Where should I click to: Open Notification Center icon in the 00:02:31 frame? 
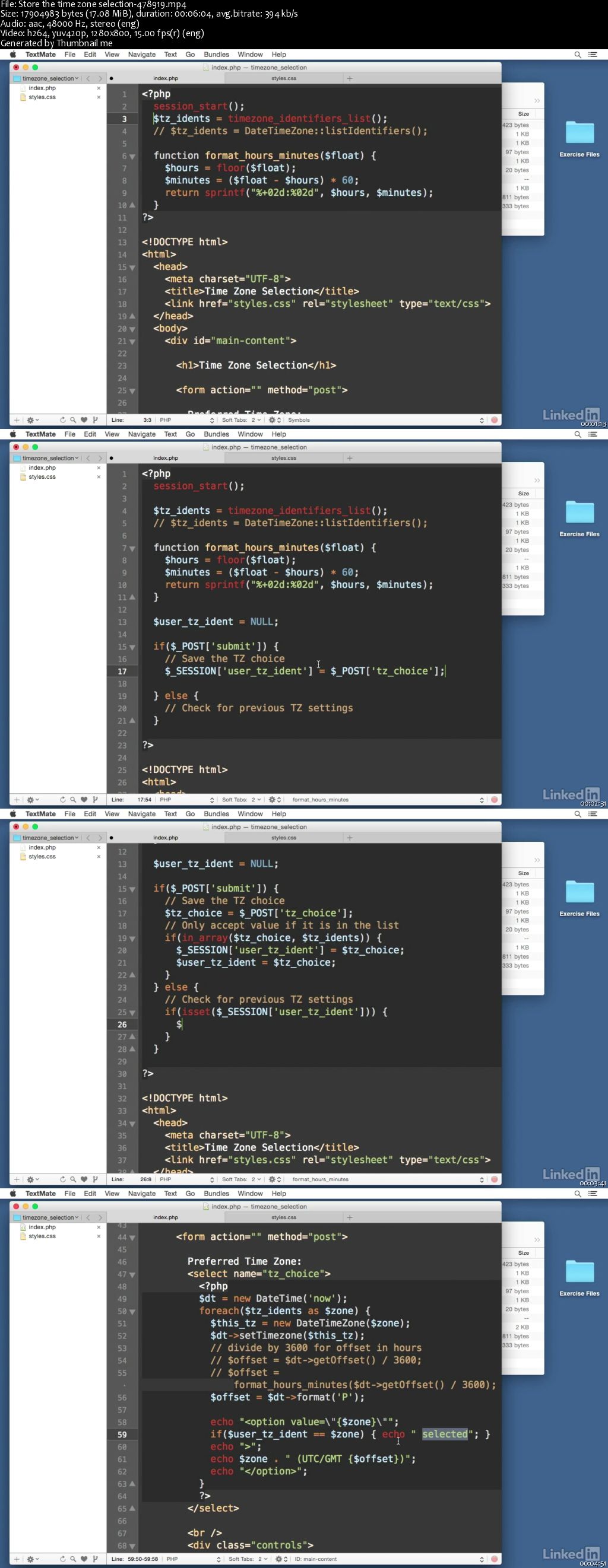tap(593, 434)
